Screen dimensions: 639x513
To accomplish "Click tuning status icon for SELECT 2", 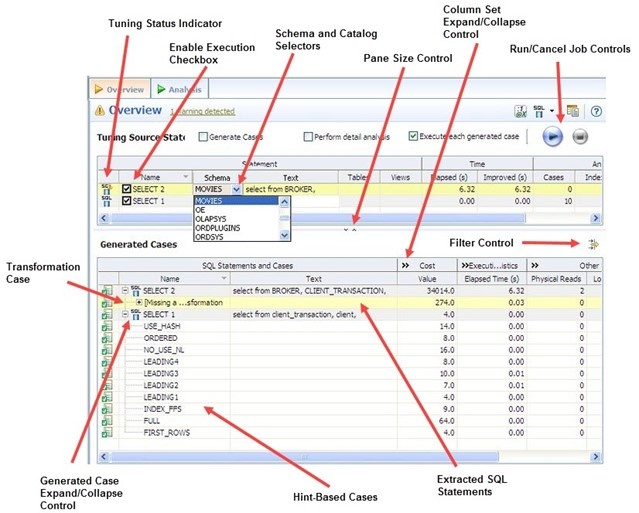I will coord(106,189).
